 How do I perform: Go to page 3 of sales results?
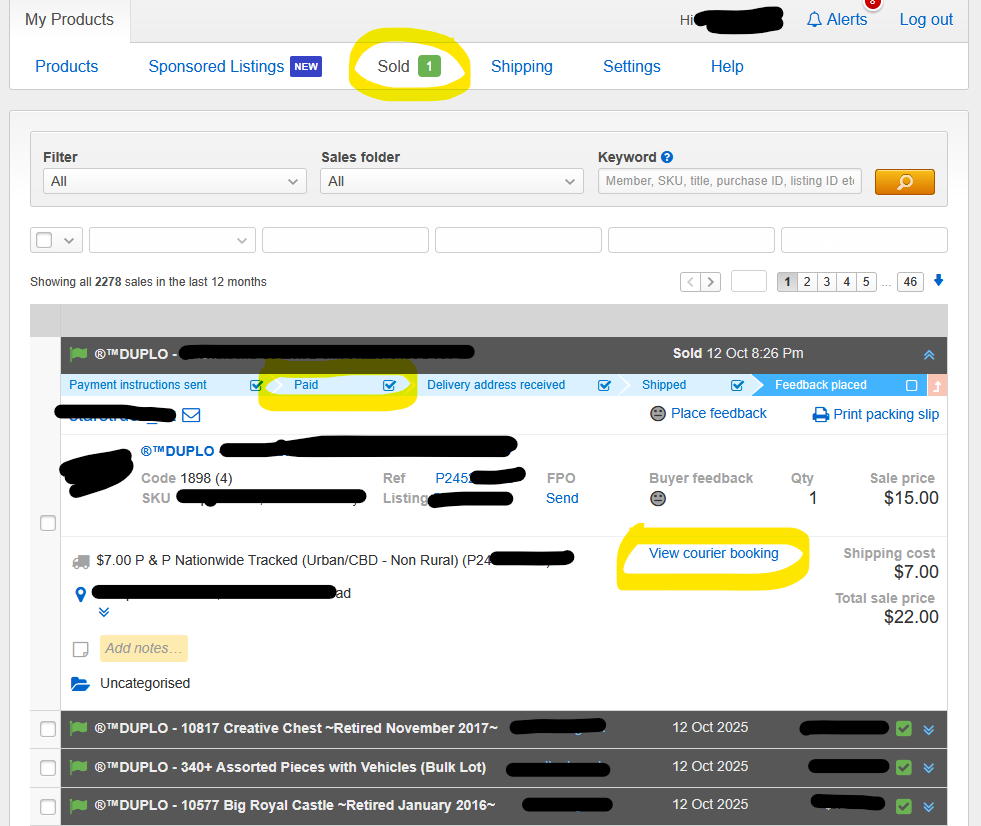click(x=826, y=282)
